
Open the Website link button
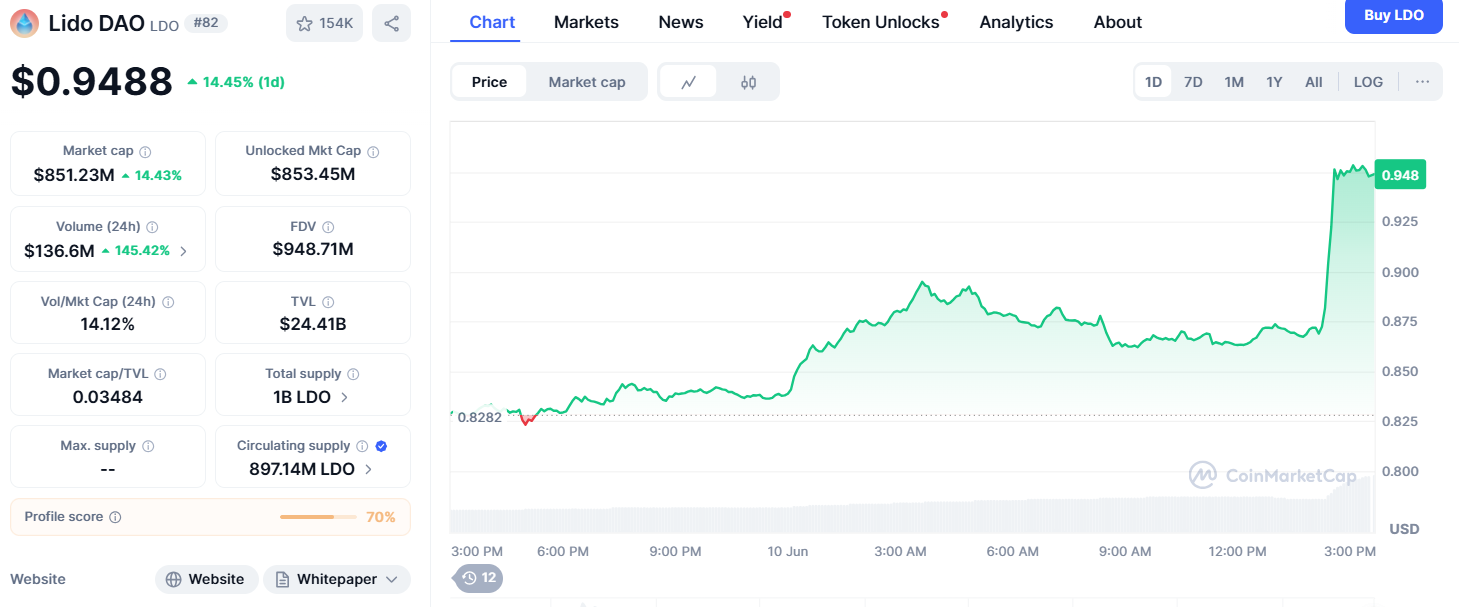pyautogui.click(x=206, y=579)
